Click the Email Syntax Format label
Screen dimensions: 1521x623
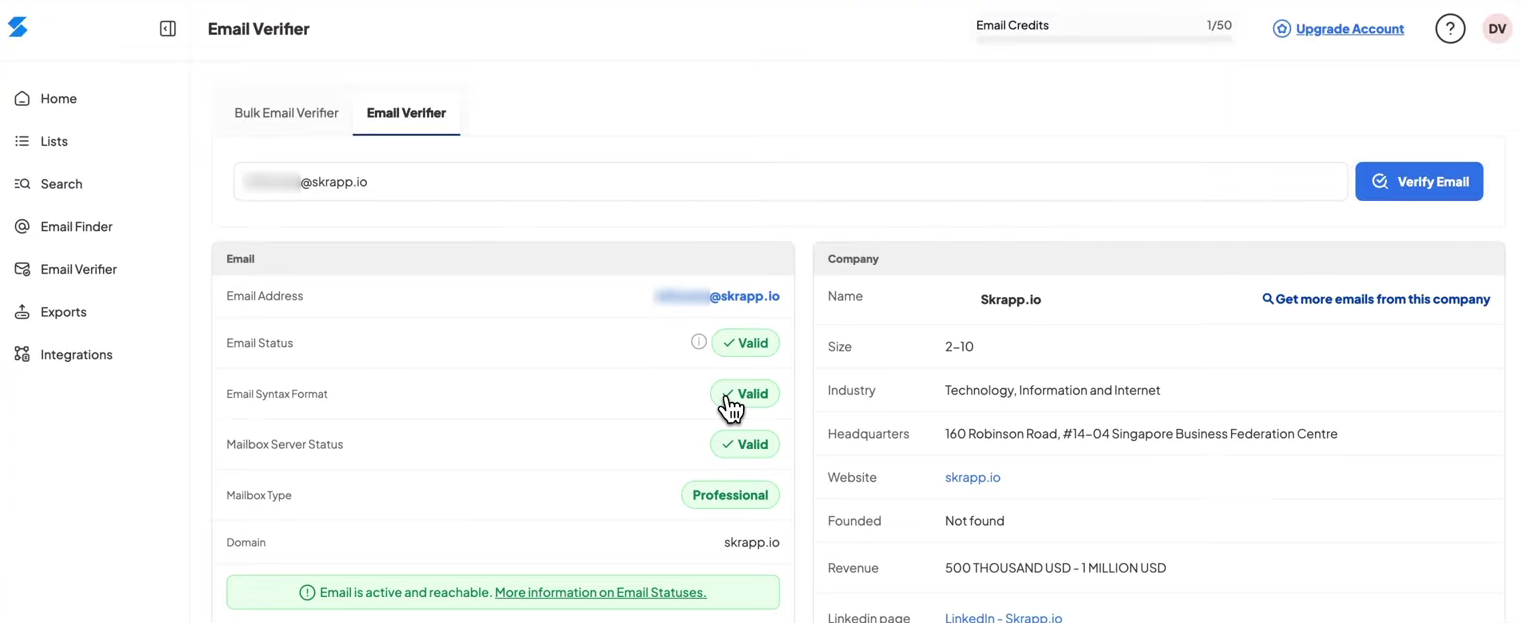(x=277, y=394)
